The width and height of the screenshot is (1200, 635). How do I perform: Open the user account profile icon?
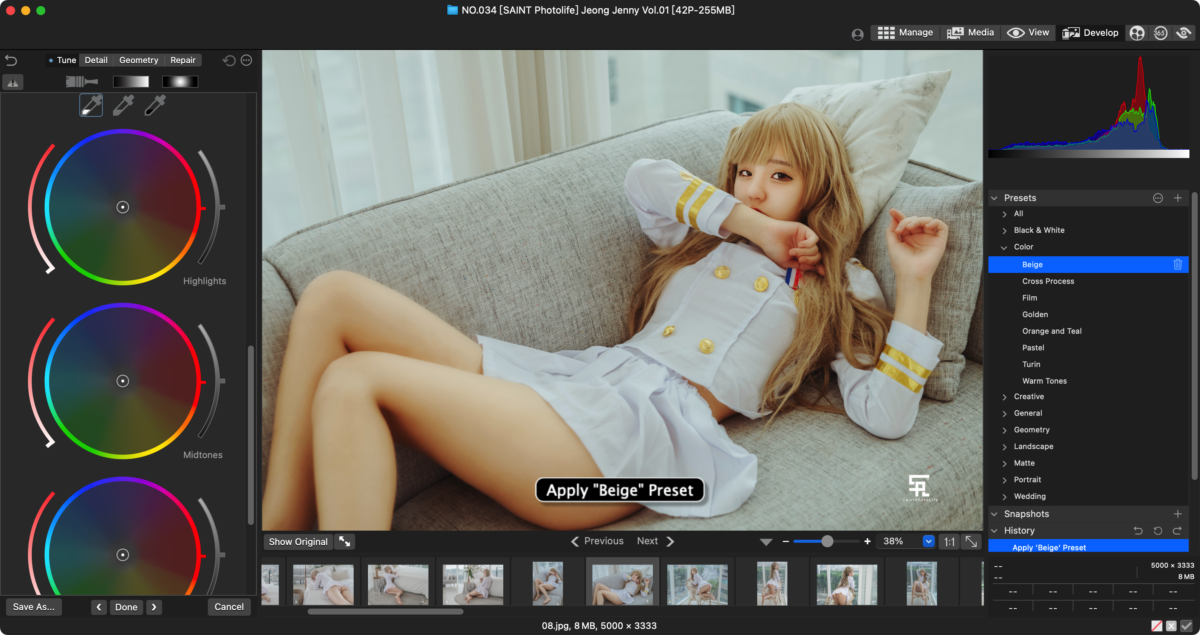tap(857, 34)
